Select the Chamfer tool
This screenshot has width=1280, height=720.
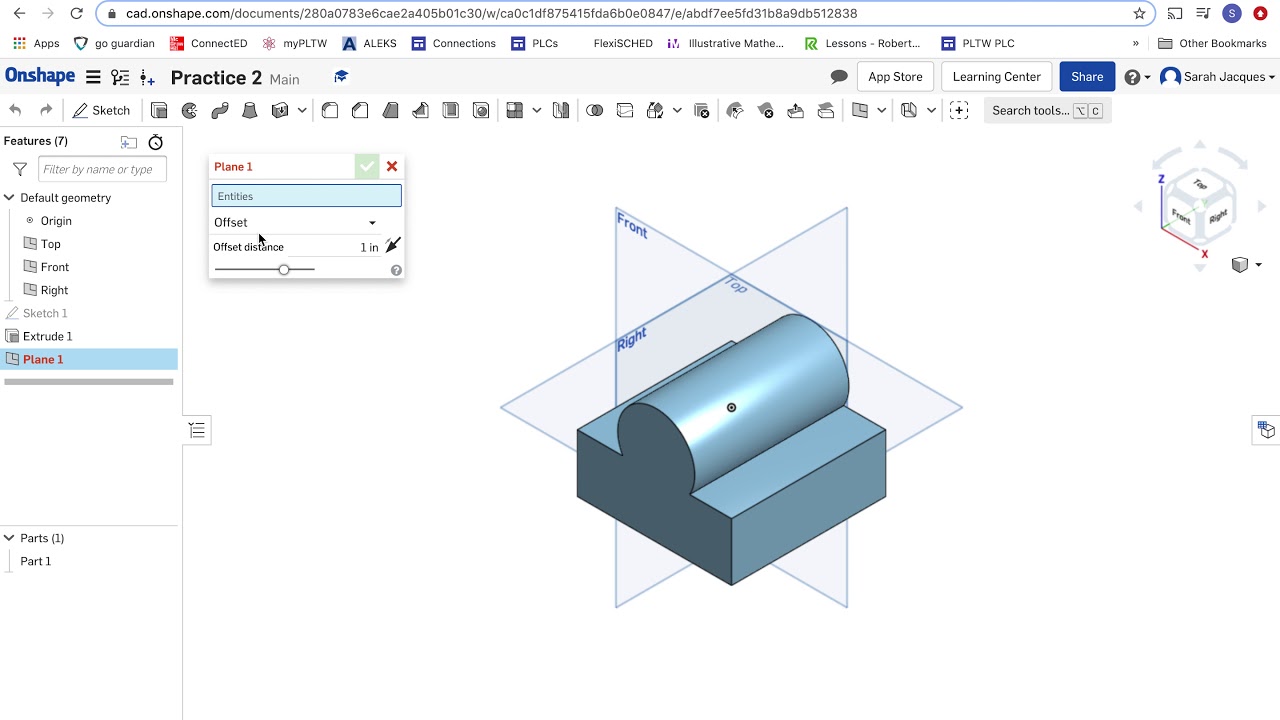(x=360, y=111)
